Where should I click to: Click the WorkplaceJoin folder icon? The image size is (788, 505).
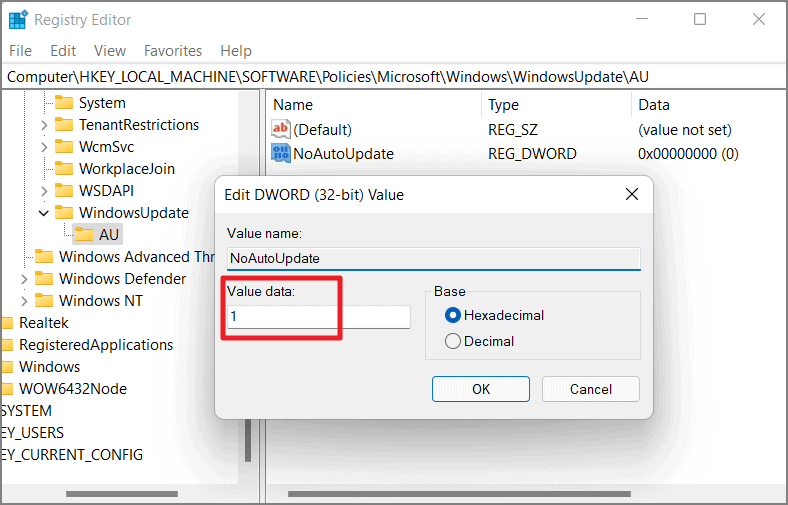[64, 169]
